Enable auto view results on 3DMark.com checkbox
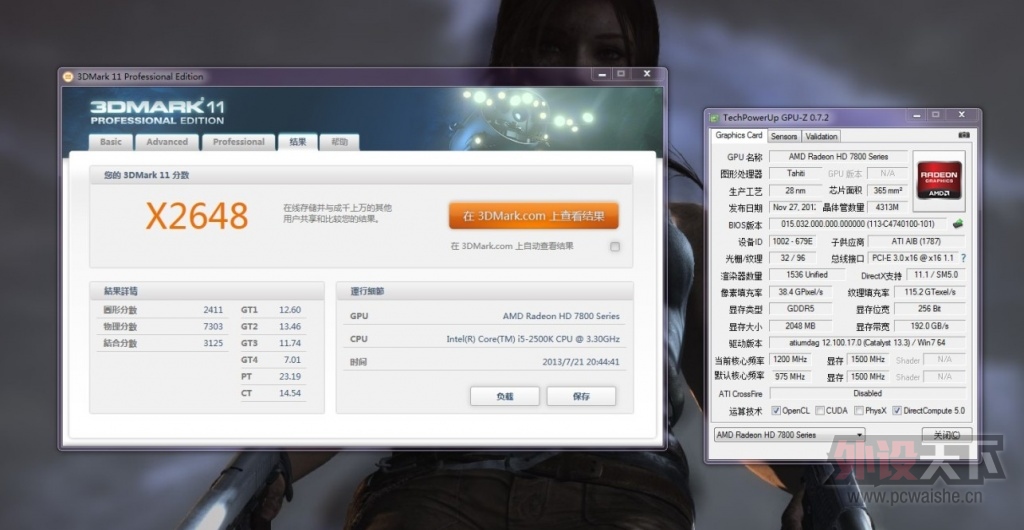Screen dimensions: 1024x530 (615, 247)
